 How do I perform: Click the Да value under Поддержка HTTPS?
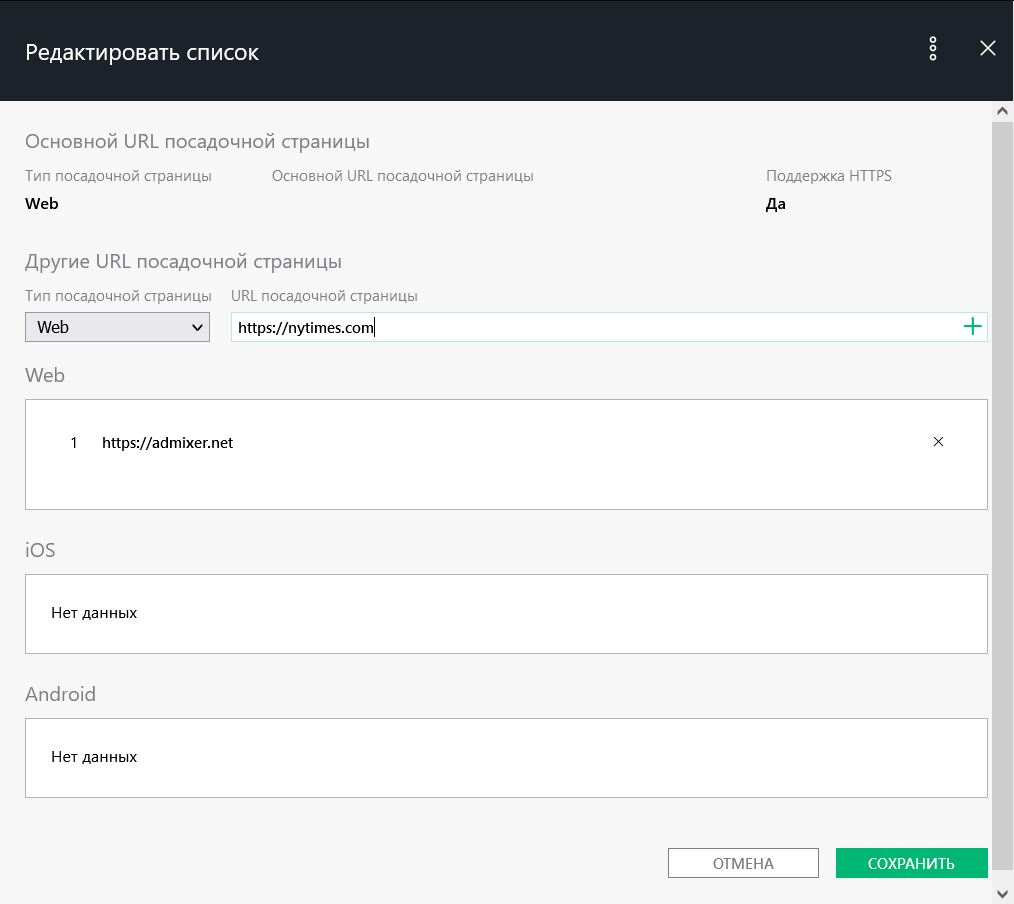tap(775, 204)
